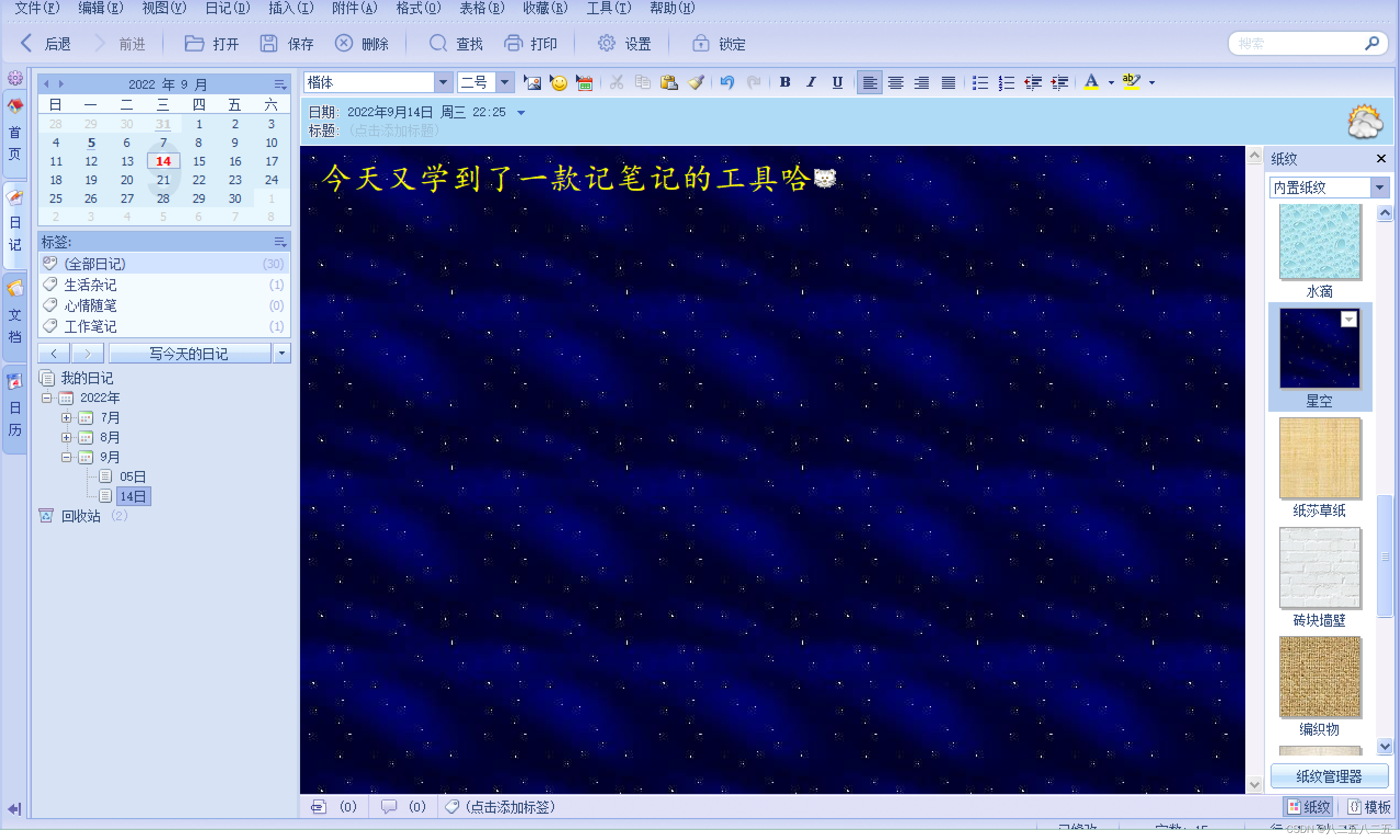Click the paste clipboard icon

coord(669,83)
